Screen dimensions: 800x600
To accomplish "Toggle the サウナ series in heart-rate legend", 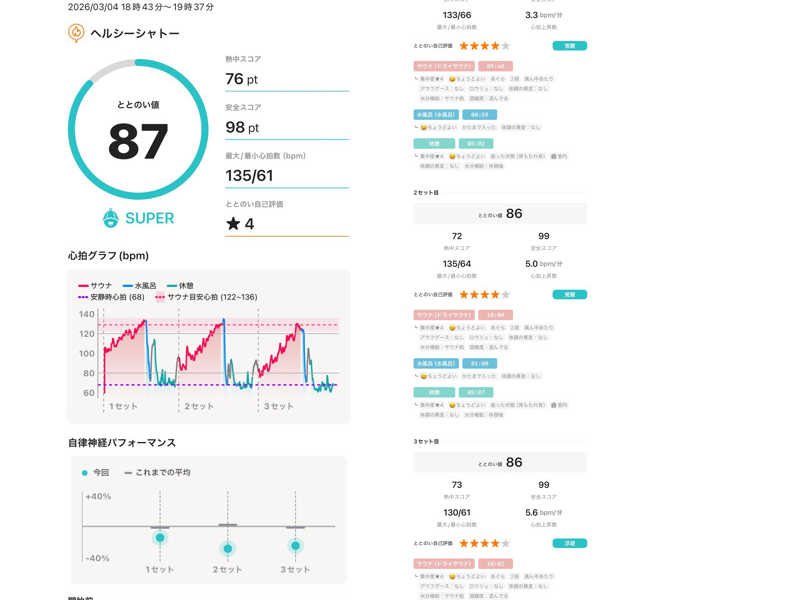I will pyautogui.click(x=95, y=286).
